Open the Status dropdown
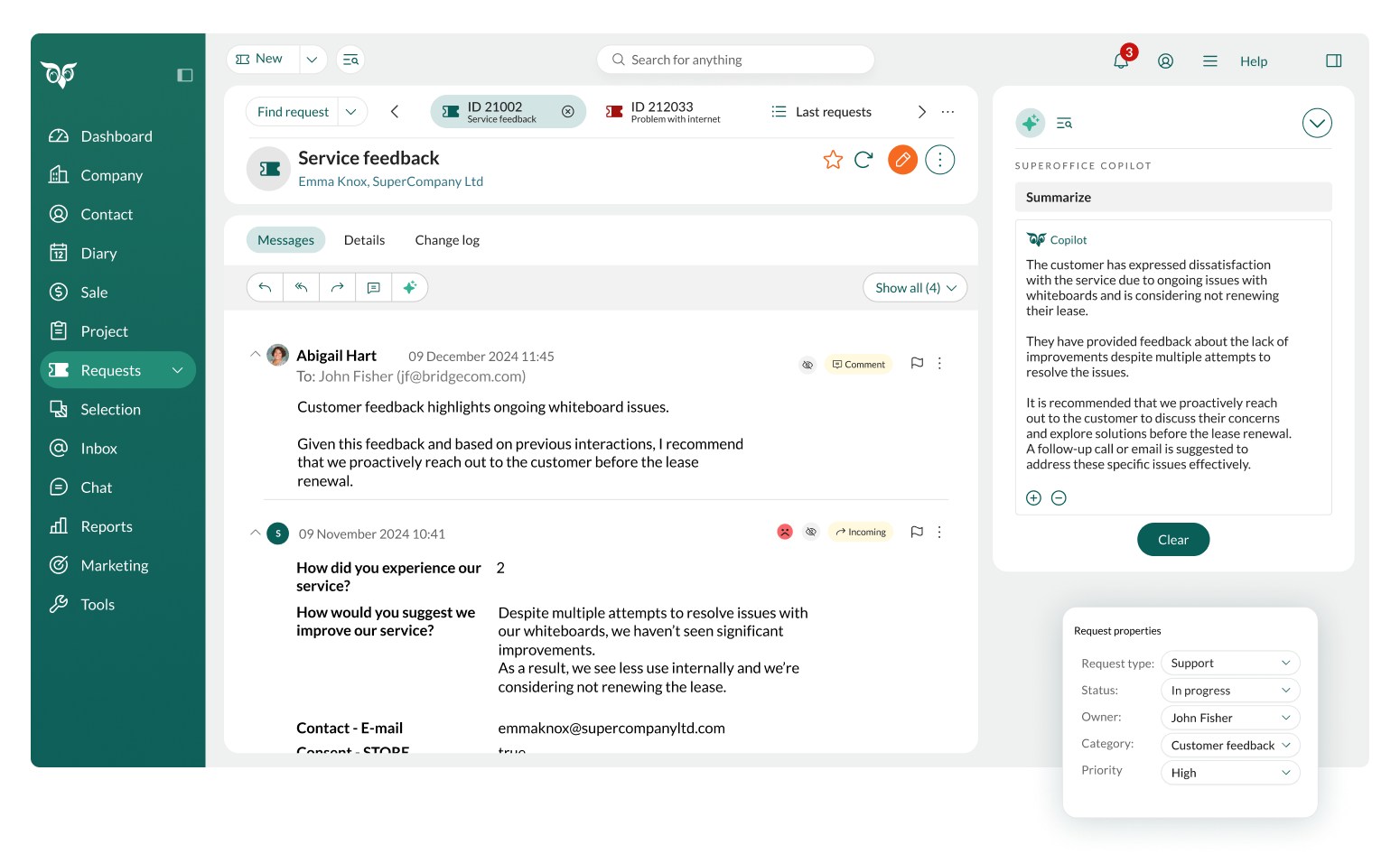The width and height of the screenshot is (1400, 854). tap(1229, 691)
